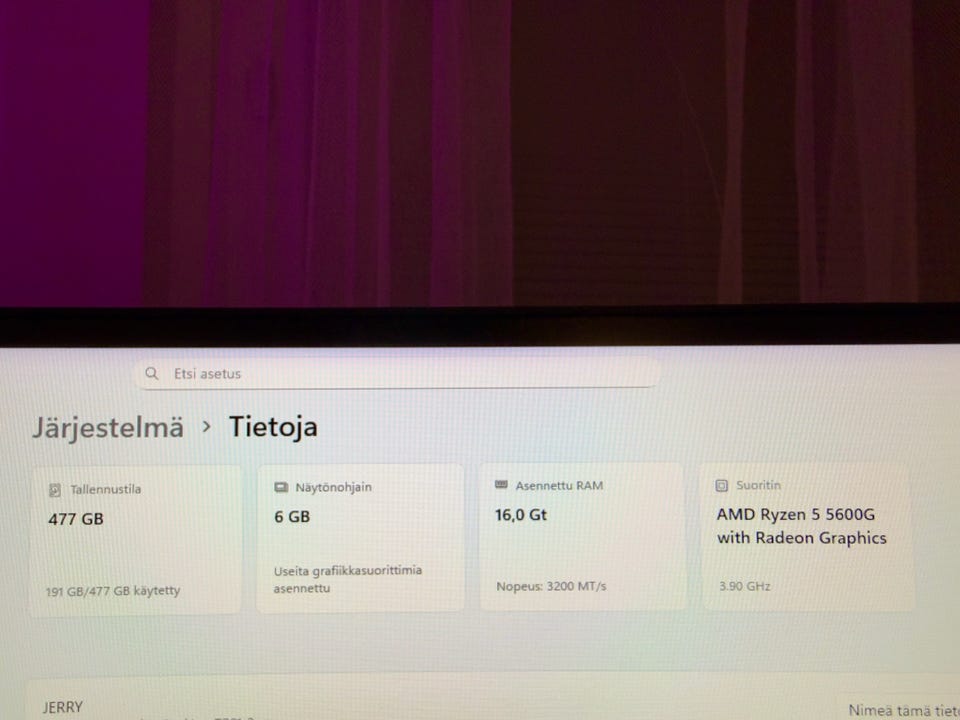Click the Nopeus: 3200 MT/s text
Viewport: 960px width, 720px height.
(x=551, y=587)
